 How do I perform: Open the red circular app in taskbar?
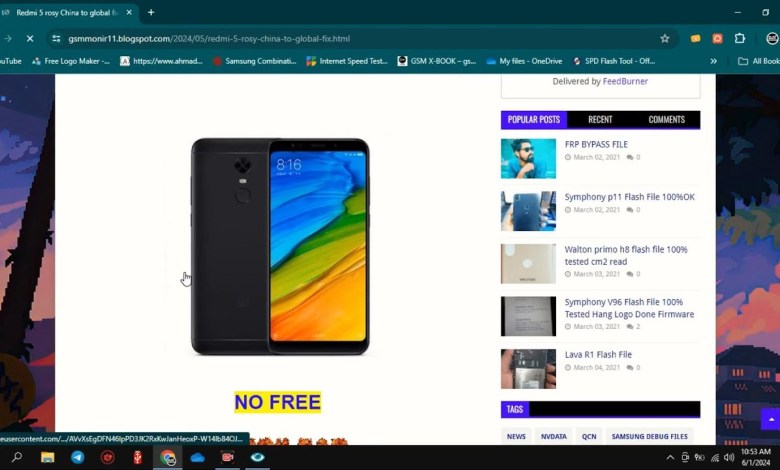click(107, 457)
